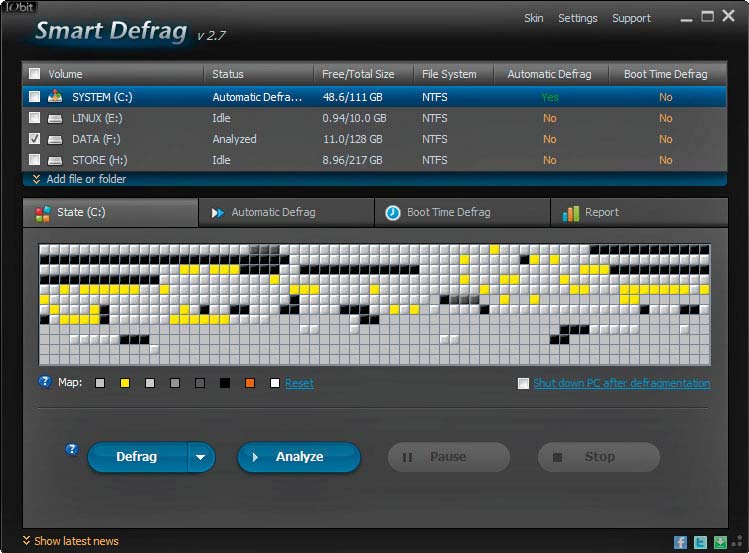Open the Defrag button dropdown arrow
Viewport: 749px width, 553px height.
coord(201,457)
